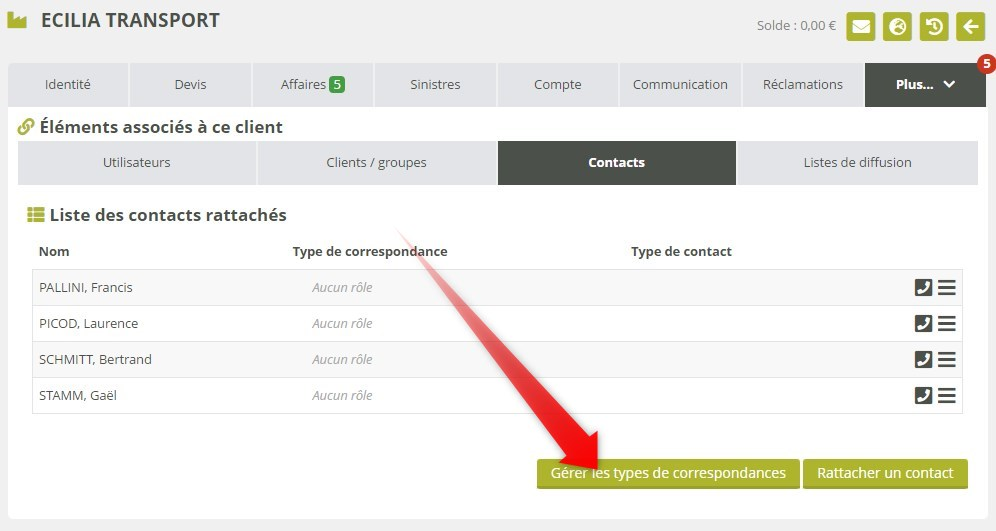Click the phone icon for PALLINI, Francis
Image resolution: width=996 pixels, height=531 pixels.
(923, 288)
